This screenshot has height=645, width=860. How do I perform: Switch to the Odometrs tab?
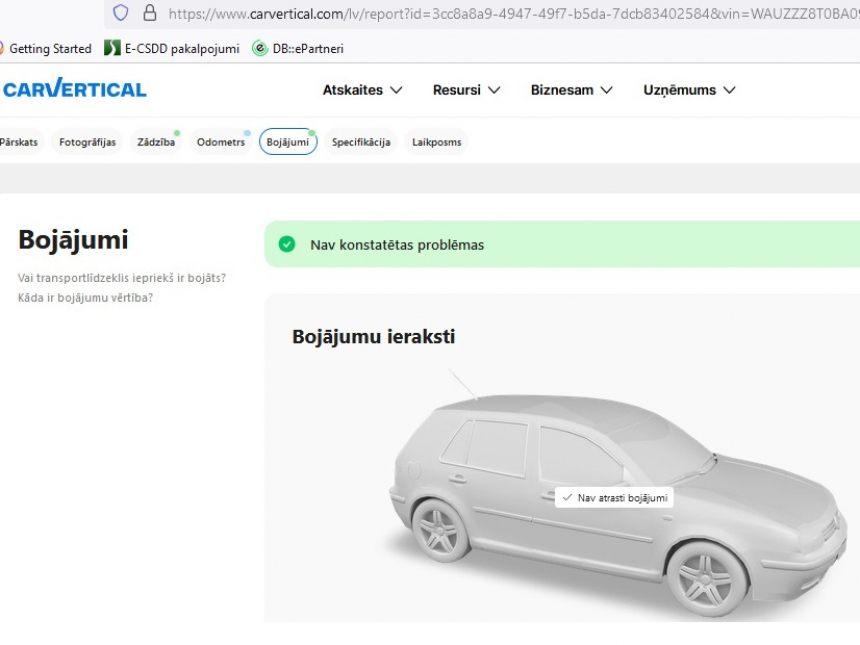[x=220, y=142]
